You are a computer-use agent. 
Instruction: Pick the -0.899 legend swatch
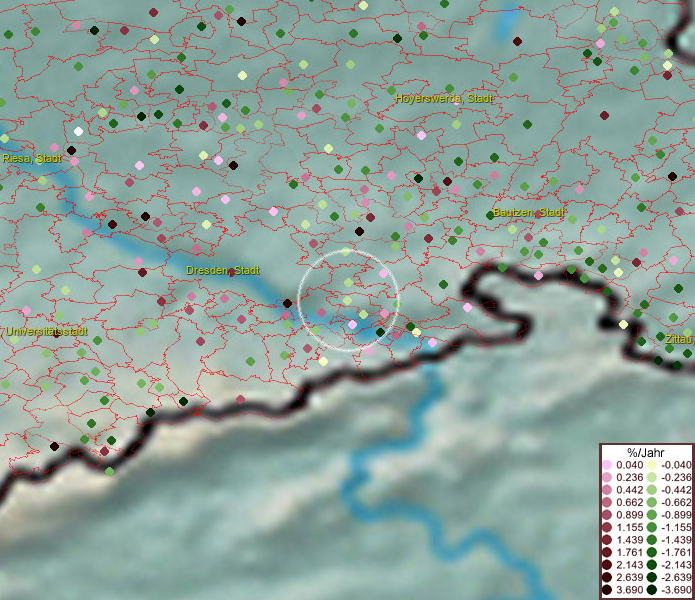pos(651,515)
